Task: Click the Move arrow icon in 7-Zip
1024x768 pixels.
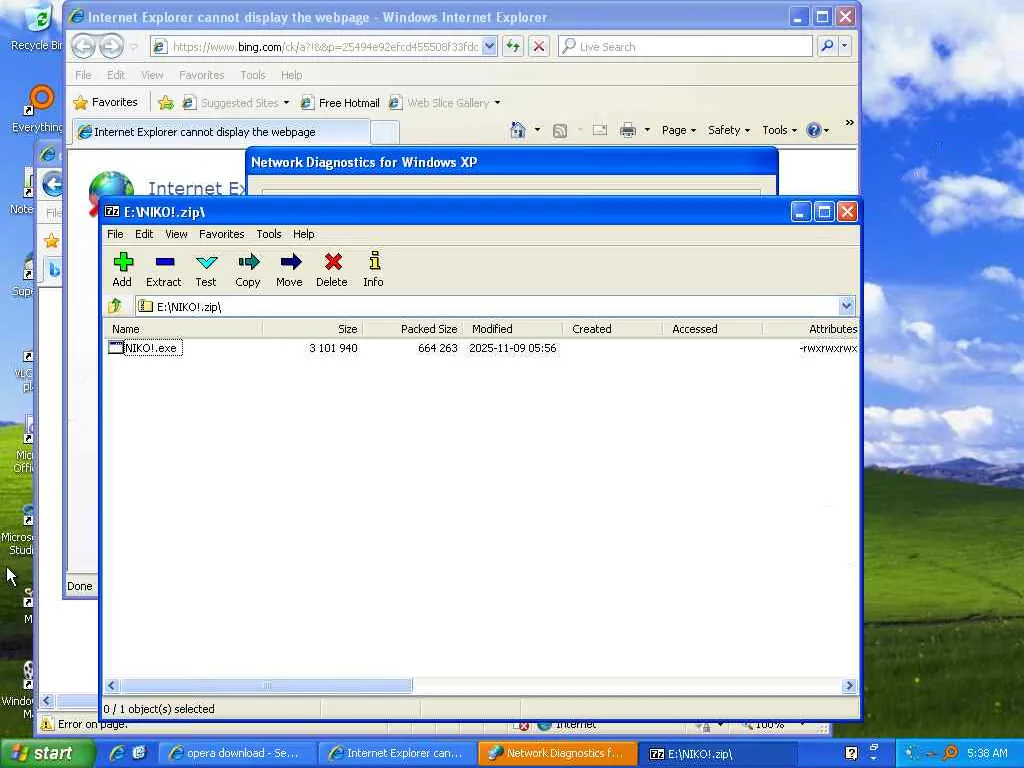Action: [289, 270]
